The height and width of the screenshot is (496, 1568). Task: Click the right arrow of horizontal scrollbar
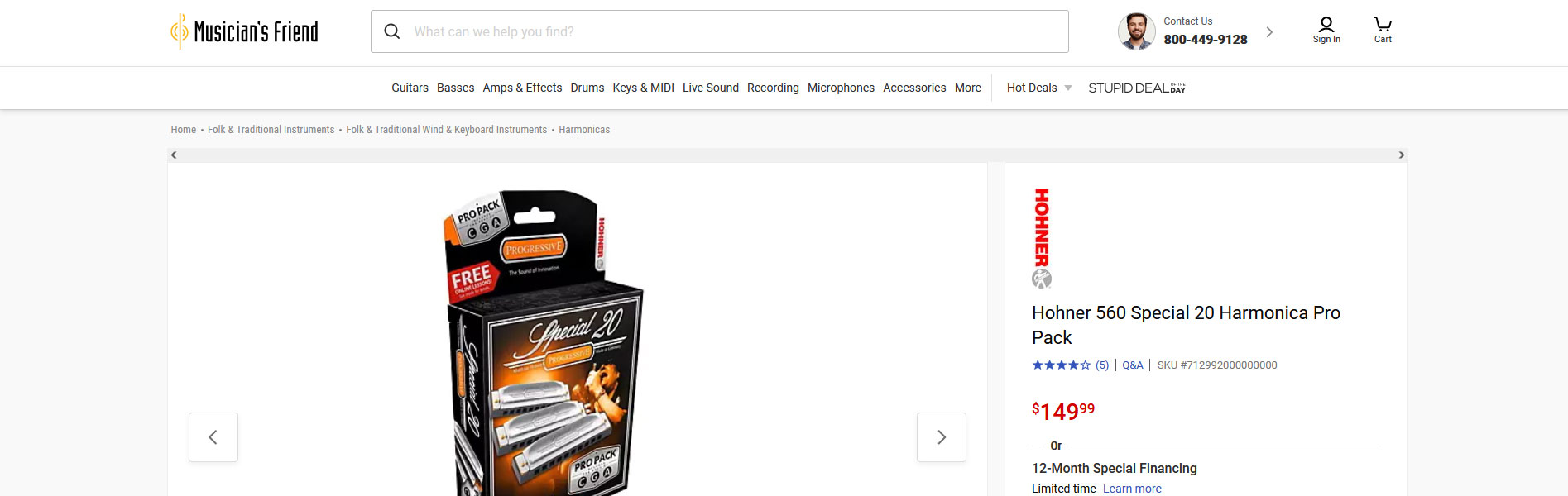pos(1402,155)
